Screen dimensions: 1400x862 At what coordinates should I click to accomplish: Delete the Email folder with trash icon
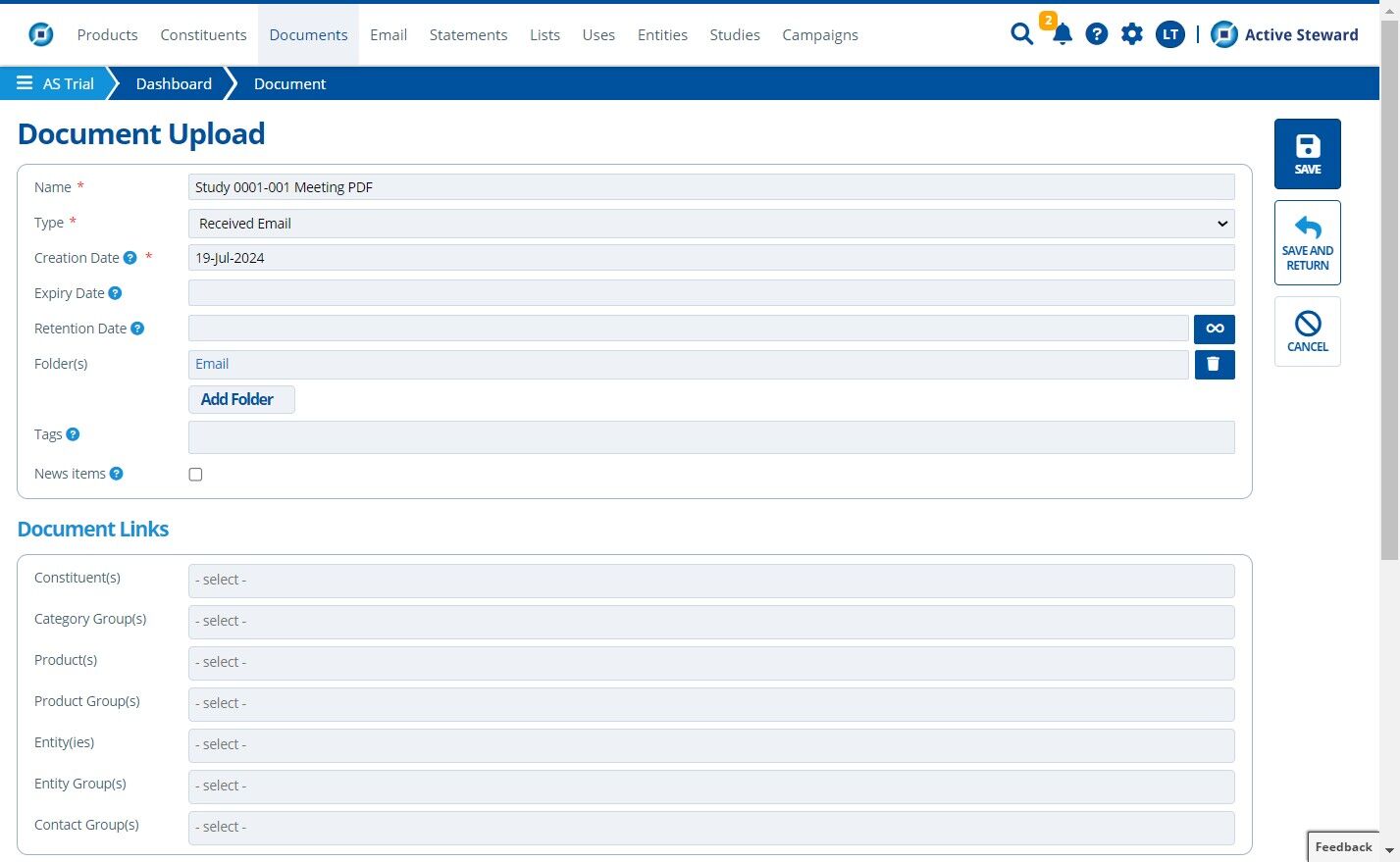point(1215,364)
